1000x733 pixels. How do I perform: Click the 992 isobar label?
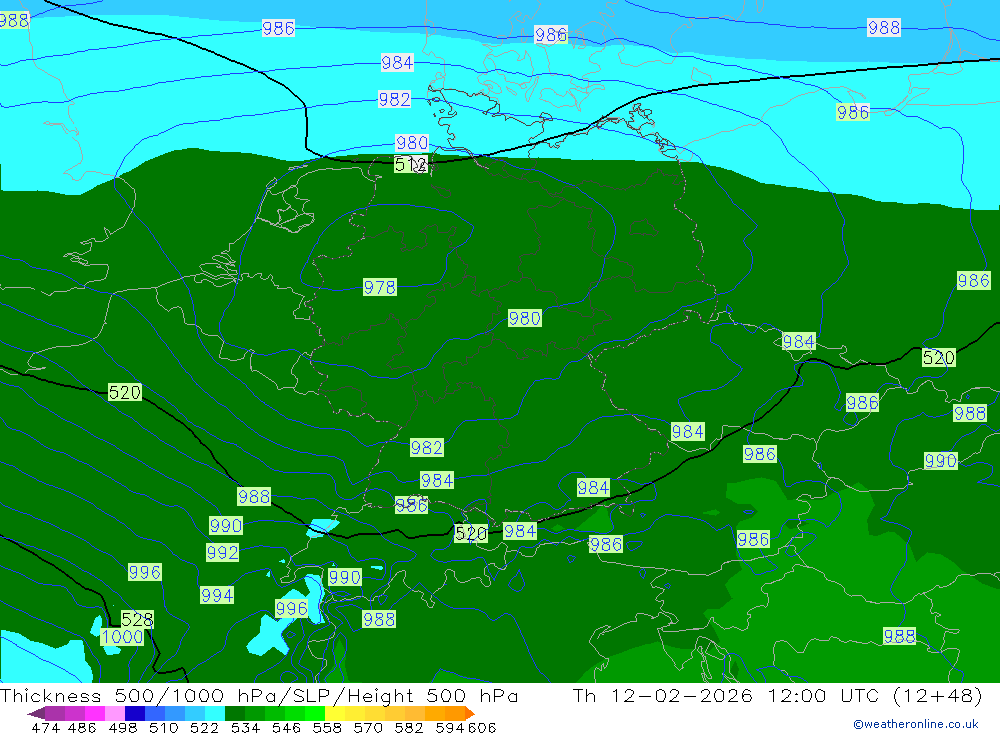click(222, 552)
